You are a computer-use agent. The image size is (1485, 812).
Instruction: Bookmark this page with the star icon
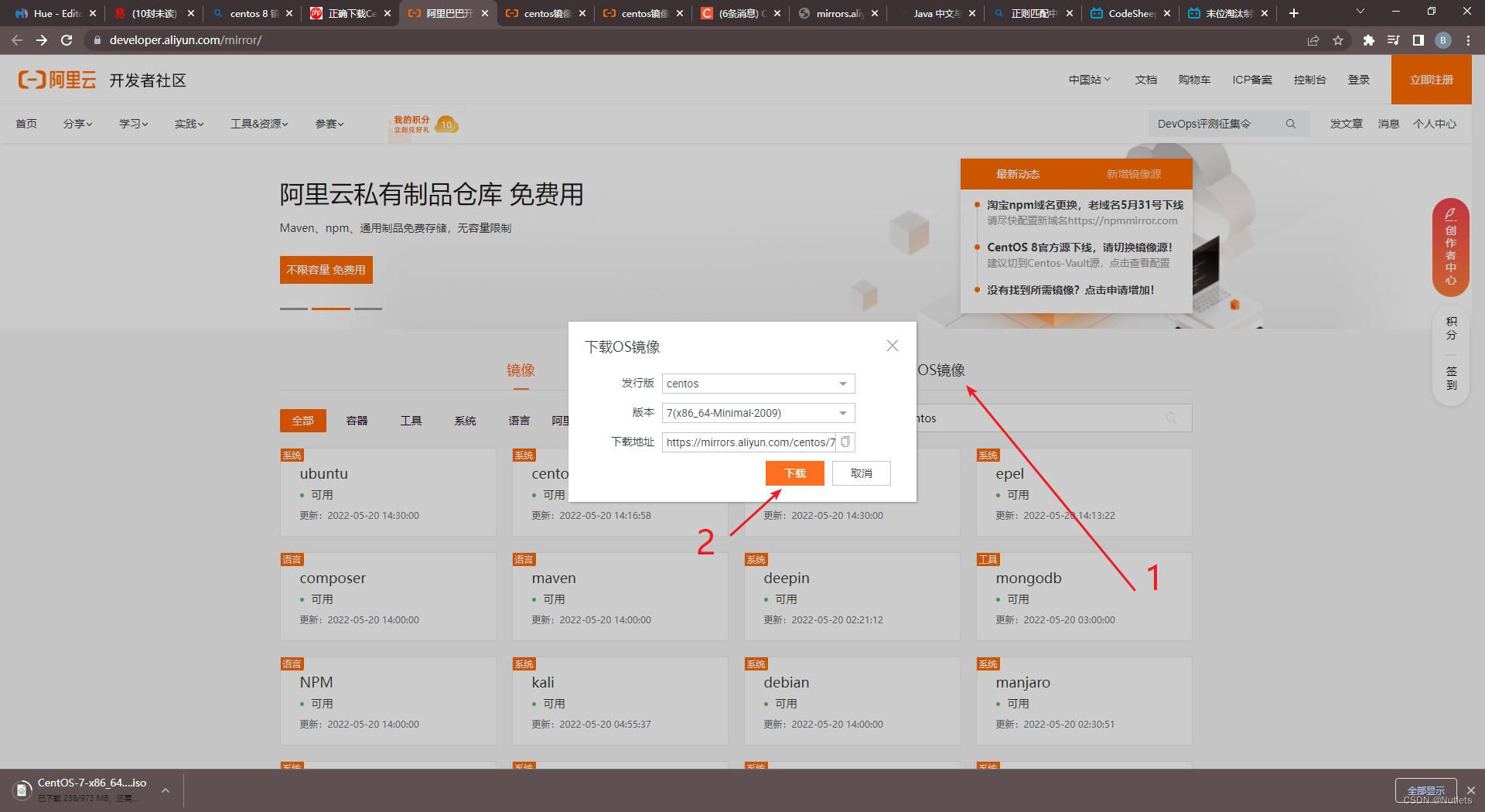pyautogui.click(x=1338, y=40)
